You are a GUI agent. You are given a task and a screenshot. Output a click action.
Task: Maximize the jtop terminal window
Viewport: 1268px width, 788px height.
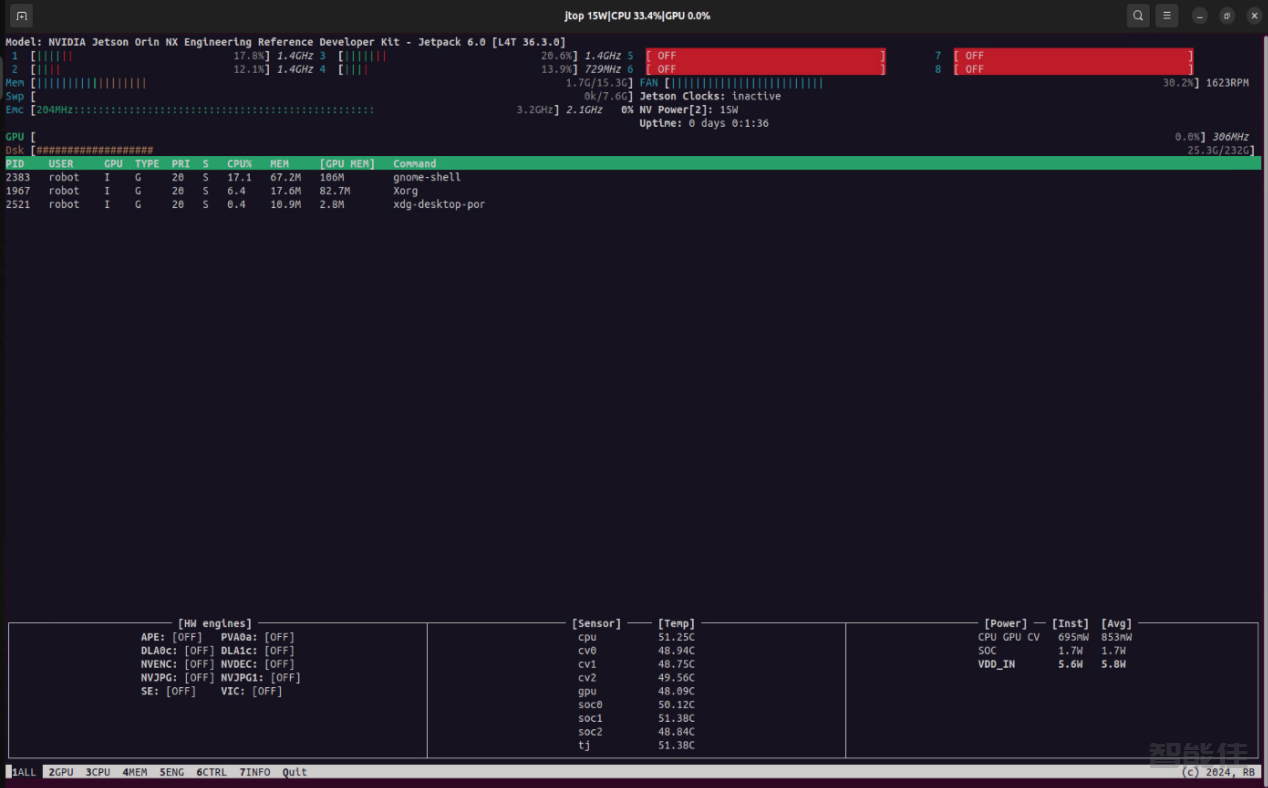pyautogui.click(x=1227, y=16)
